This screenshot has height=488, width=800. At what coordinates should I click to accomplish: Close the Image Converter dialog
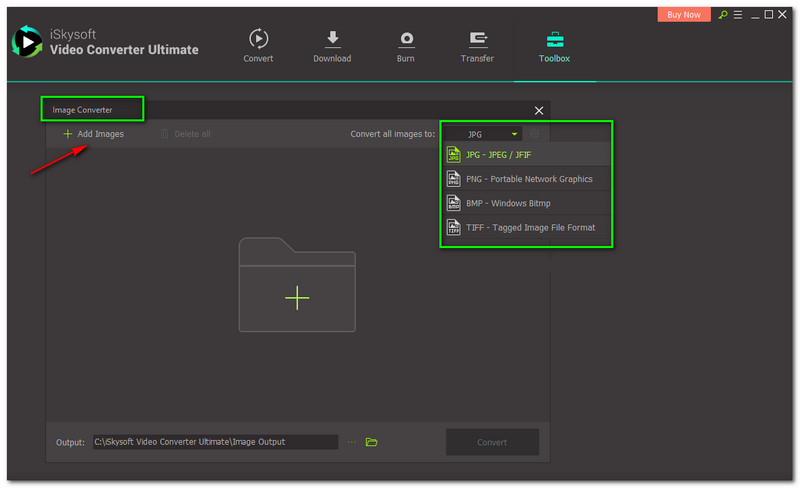[539, 110]
